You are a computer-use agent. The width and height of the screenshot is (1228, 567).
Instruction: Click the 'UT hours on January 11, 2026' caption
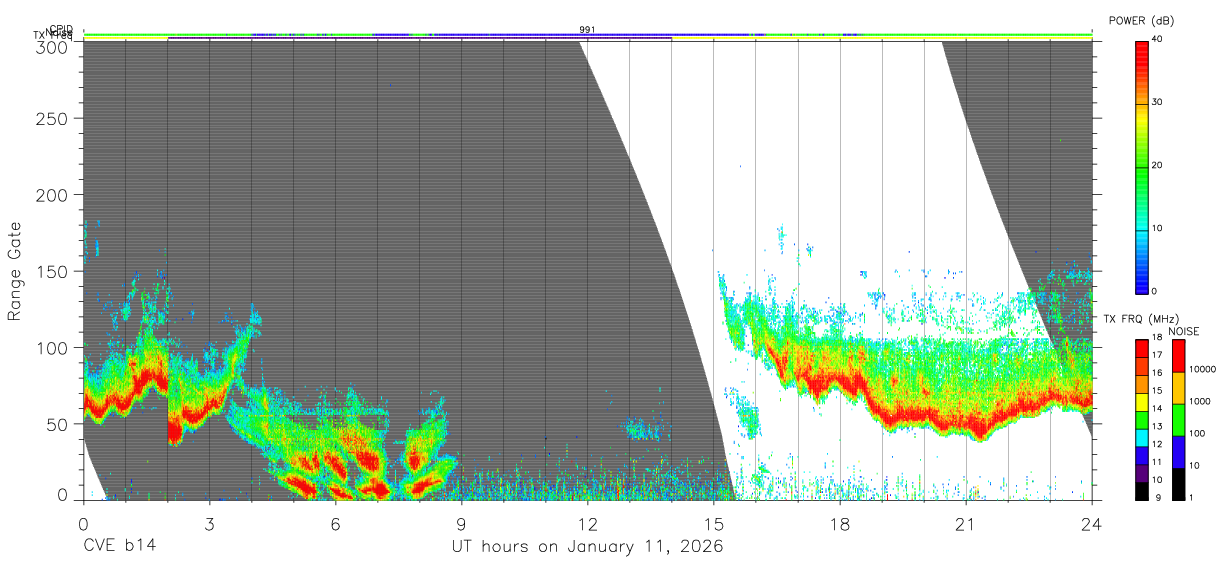(587, 547)
